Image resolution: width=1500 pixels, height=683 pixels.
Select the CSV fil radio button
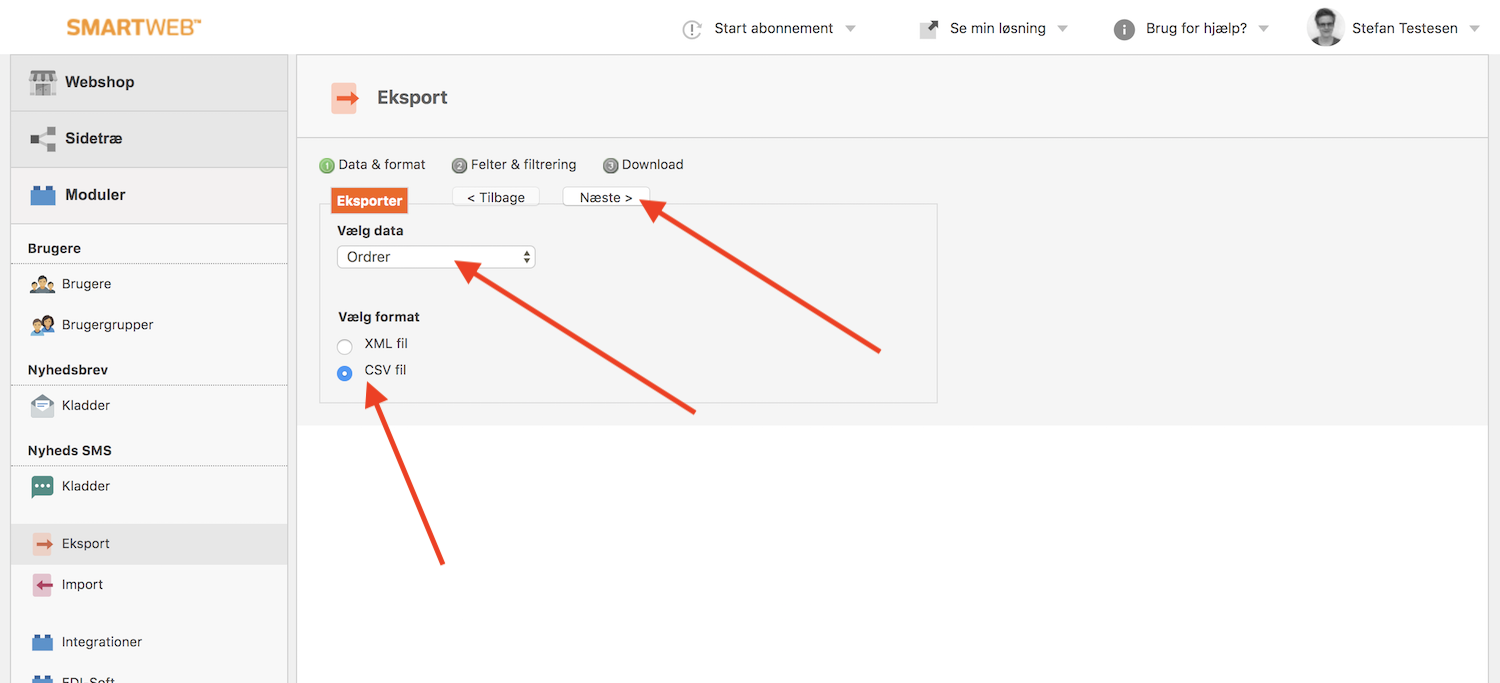345,373
